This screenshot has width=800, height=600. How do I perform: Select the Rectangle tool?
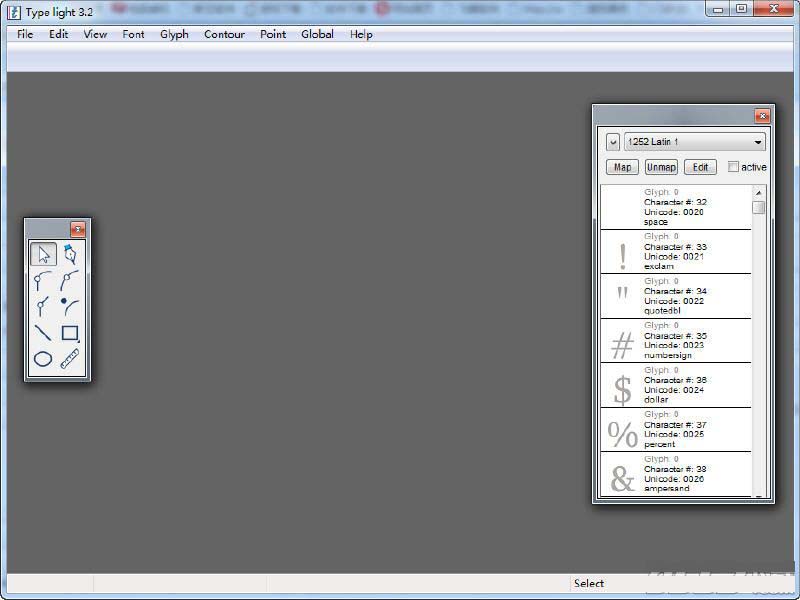coord(70,333)
